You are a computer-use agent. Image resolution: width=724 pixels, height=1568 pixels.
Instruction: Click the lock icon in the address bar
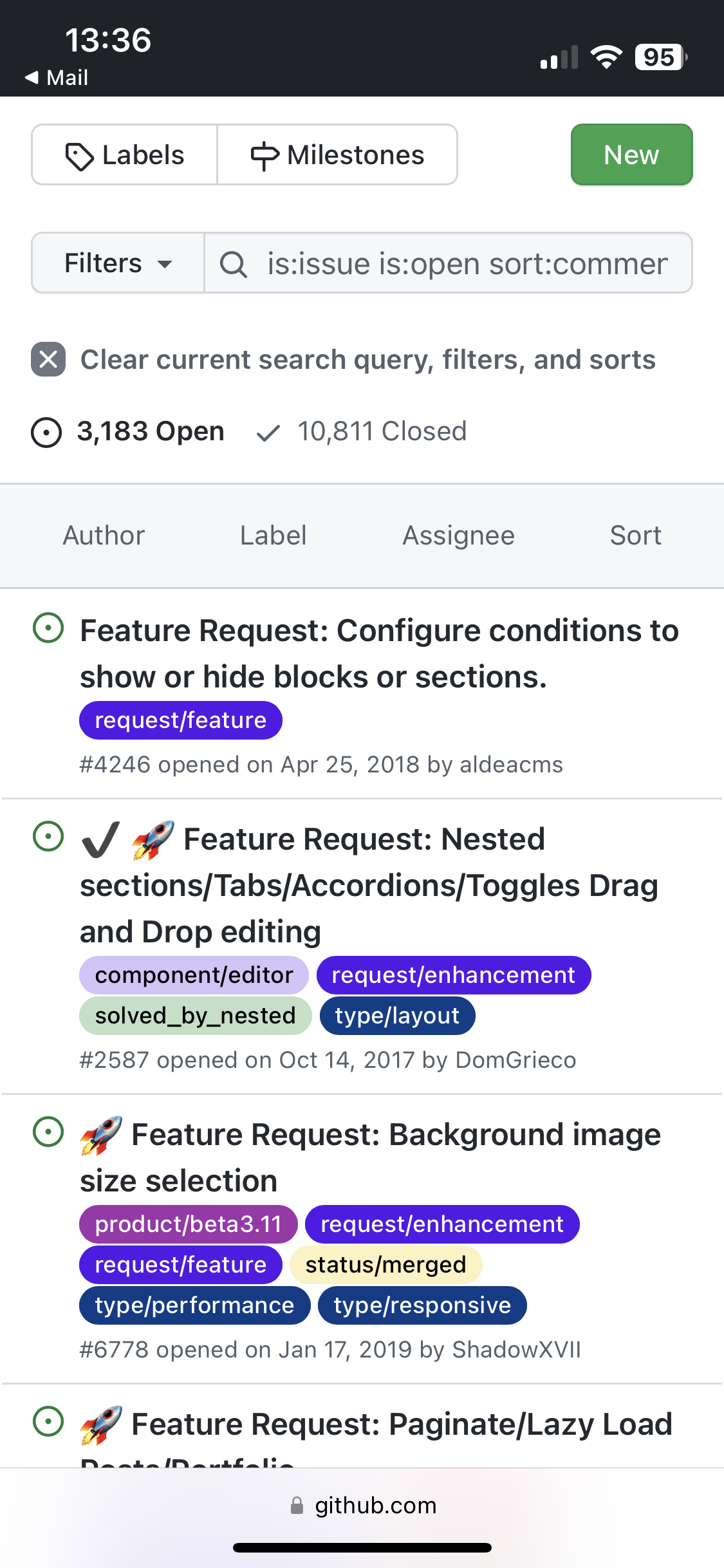point(297,1505)
